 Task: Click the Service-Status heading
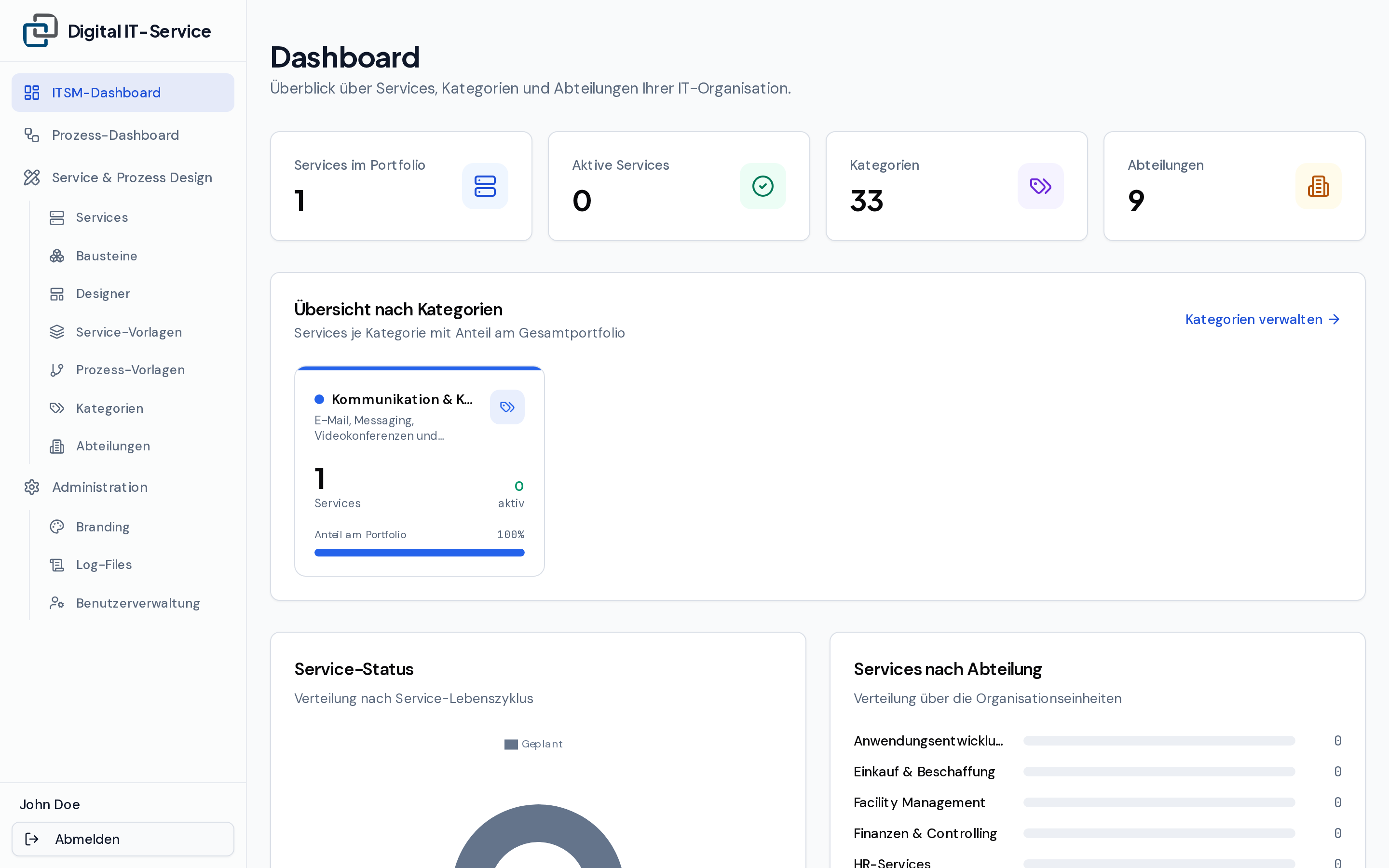coord(354,669)
